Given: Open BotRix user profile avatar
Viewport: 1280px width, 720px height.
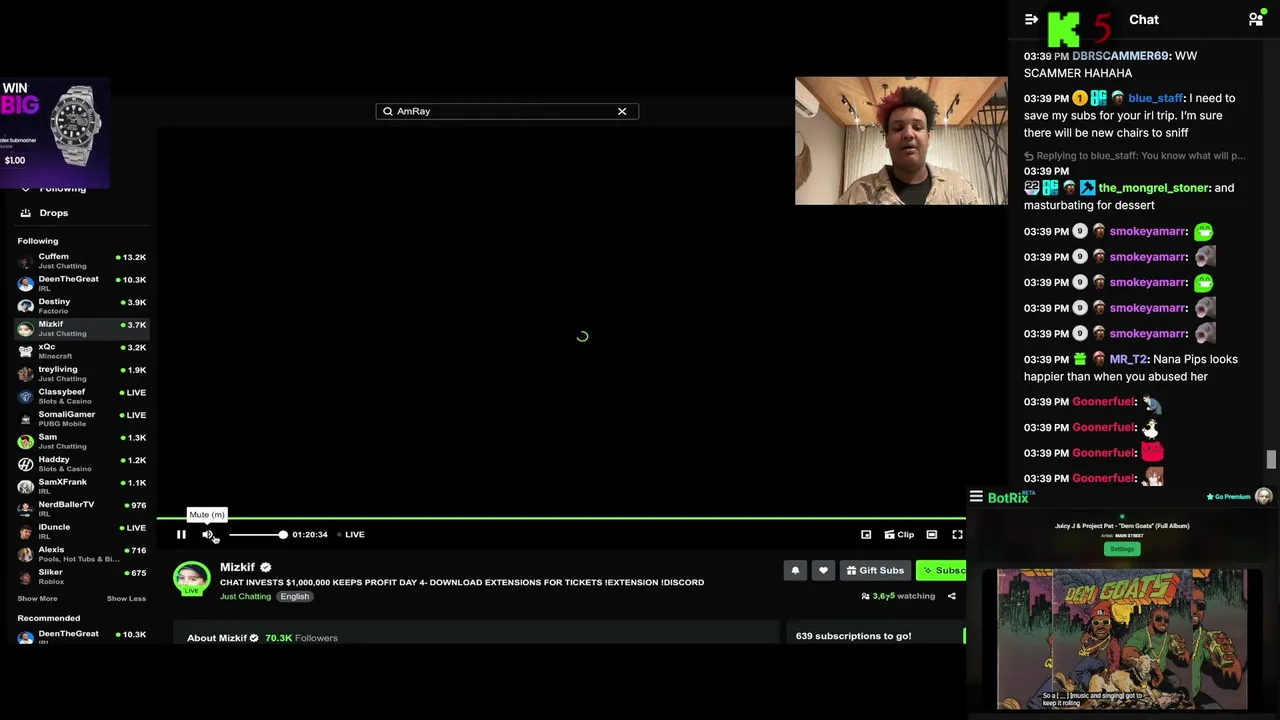Looking at the screenshot, I should point(1264,497).
